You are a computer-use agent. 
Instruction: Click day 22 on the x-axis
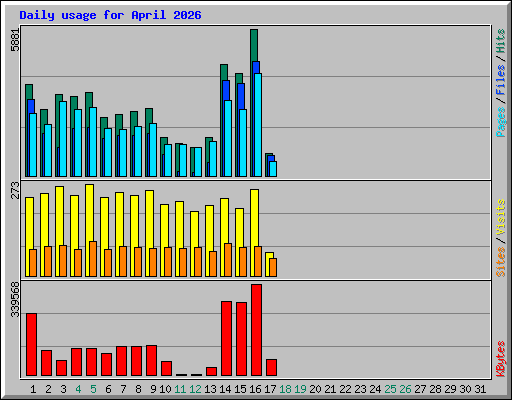pyautogui.click(x=345, y=389)
